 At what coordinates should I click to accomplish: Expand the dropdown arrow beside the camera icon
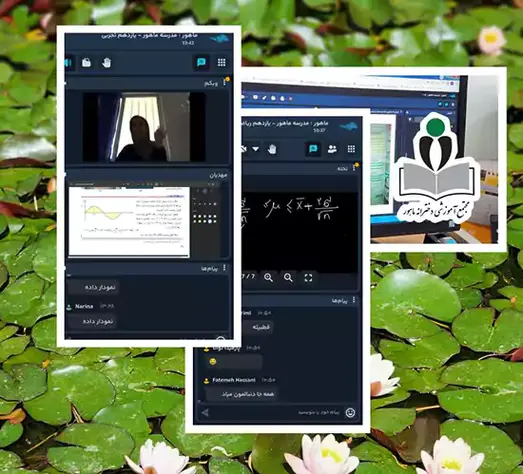pyautogui.click(x=256, y=149)
